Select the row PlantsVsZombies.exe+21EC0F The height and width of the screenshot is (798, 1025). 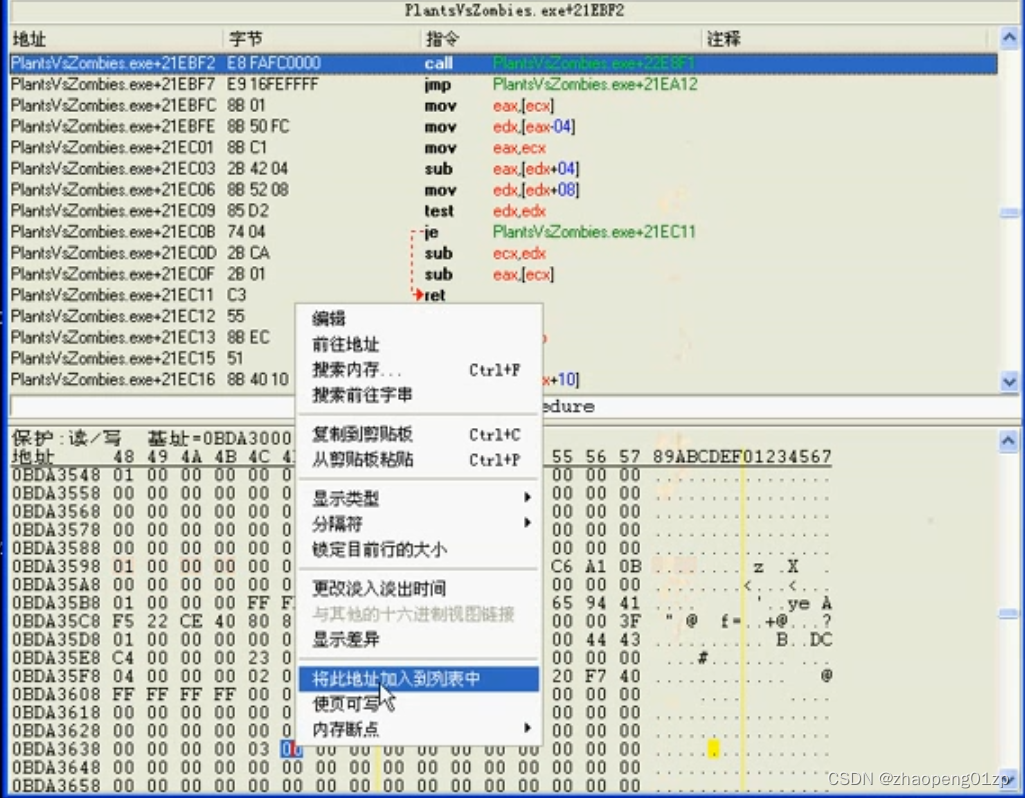point(503,274)
